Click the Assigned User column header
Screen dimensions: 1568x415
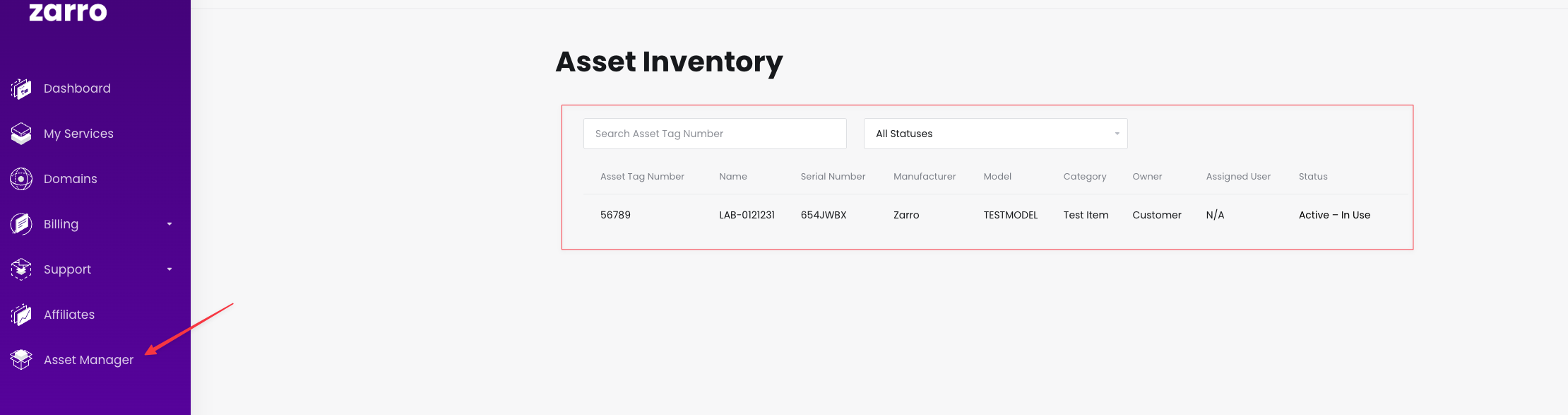coord(1238,177)
